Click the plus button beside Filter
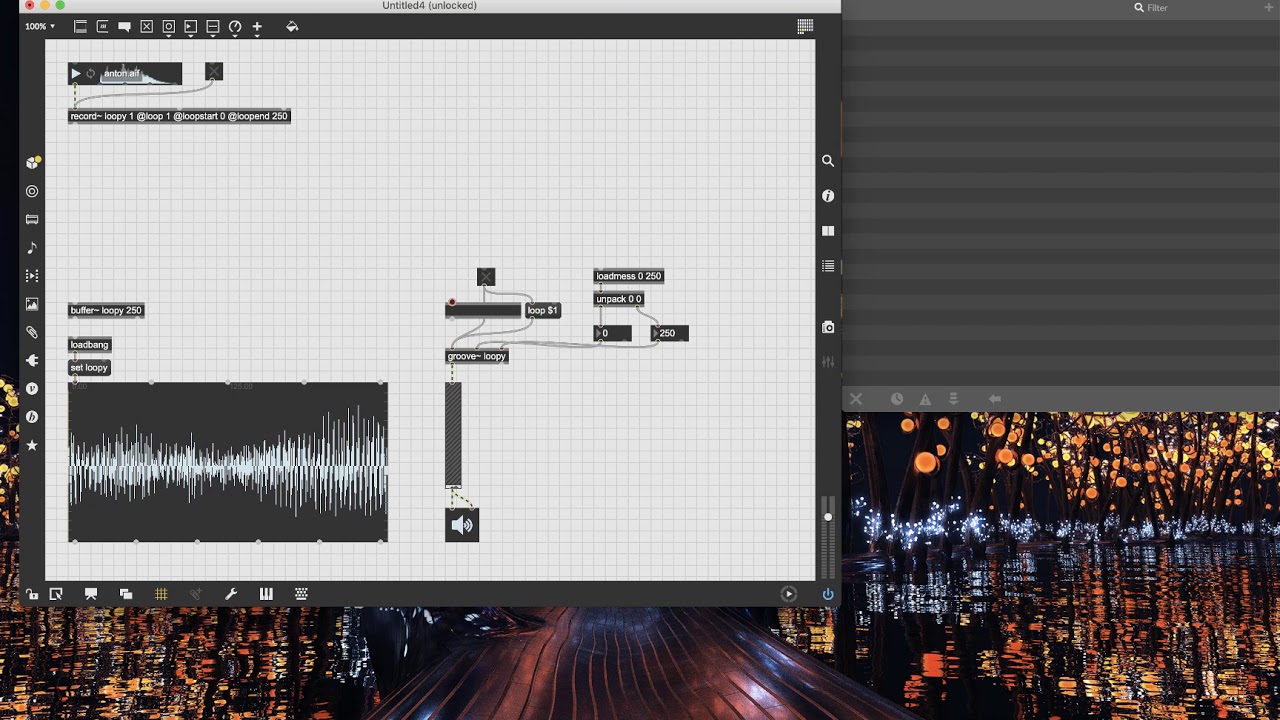Screen dimensions: 1280x720 click(1269, 7)
